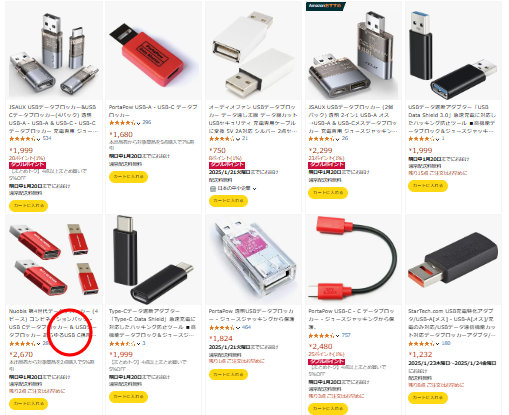Add the ¥1,232 StarTech adapter to cart
Screen dimensions: 509x415
pyautogui.click(x=428, y=397)
